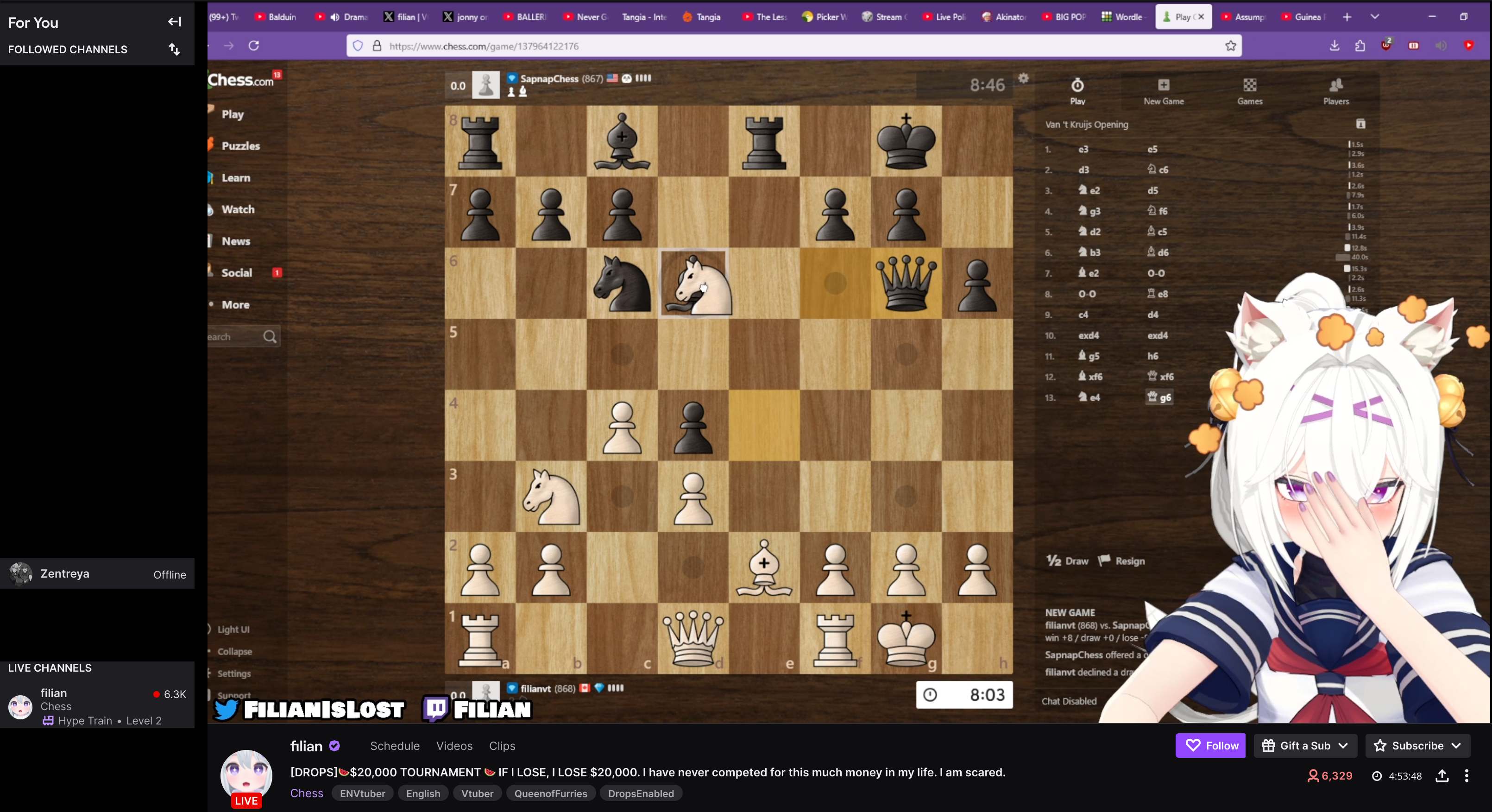Open the New Game plus icon
Image resolution: width=1492 pixels, height=812 pixels.
point(1163,86)
